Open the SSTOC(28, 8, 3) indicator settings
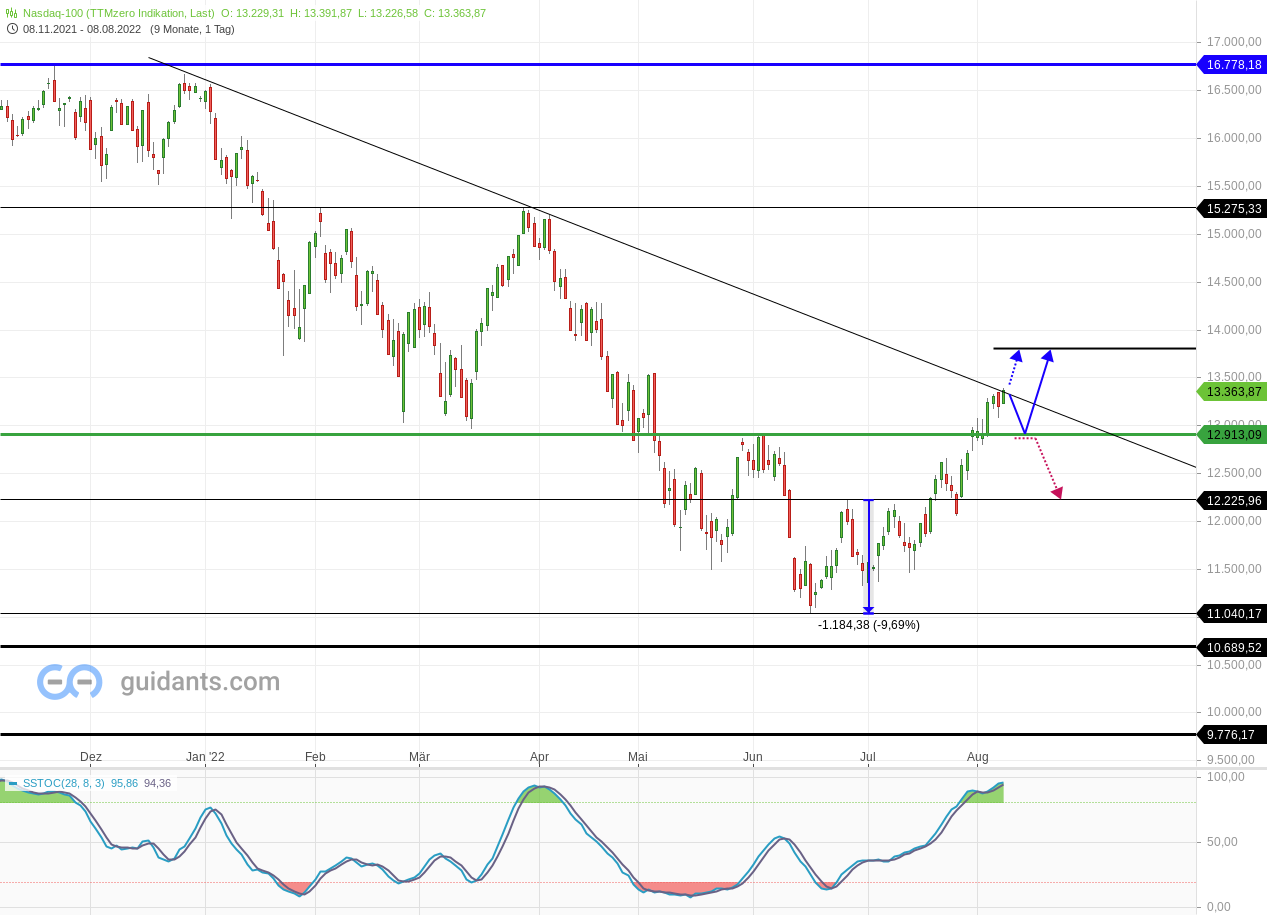1267x915 pixels. (x=64, y=783)
